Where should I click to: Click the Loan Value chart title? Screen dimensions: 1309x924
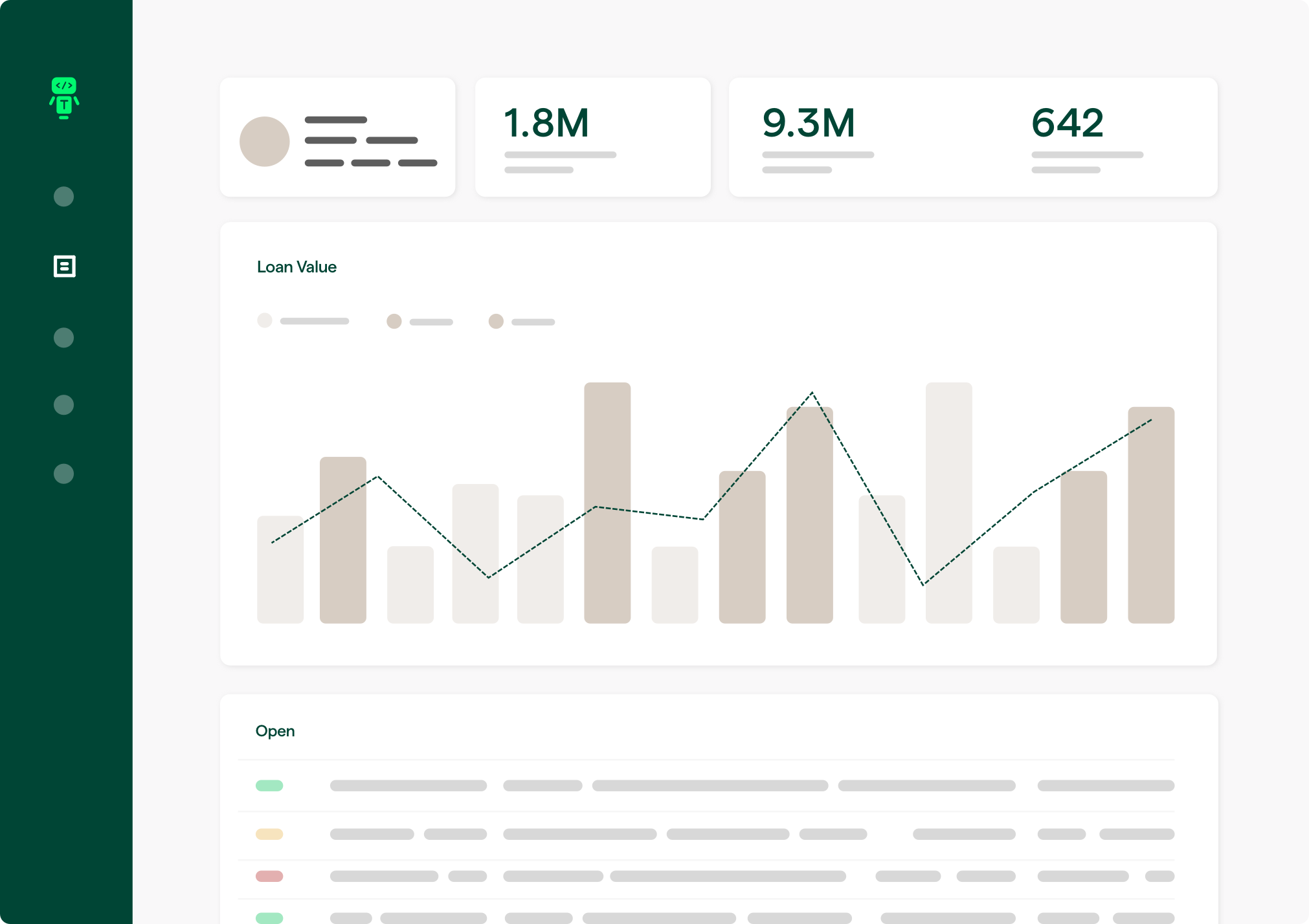coord(296,267)
